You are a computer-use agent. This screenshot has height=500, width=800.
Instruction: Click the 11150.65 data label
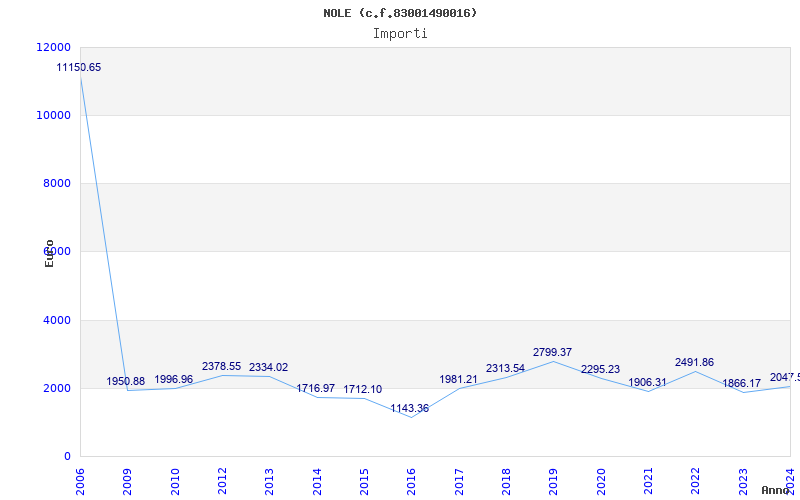click(x=79, y=67)
